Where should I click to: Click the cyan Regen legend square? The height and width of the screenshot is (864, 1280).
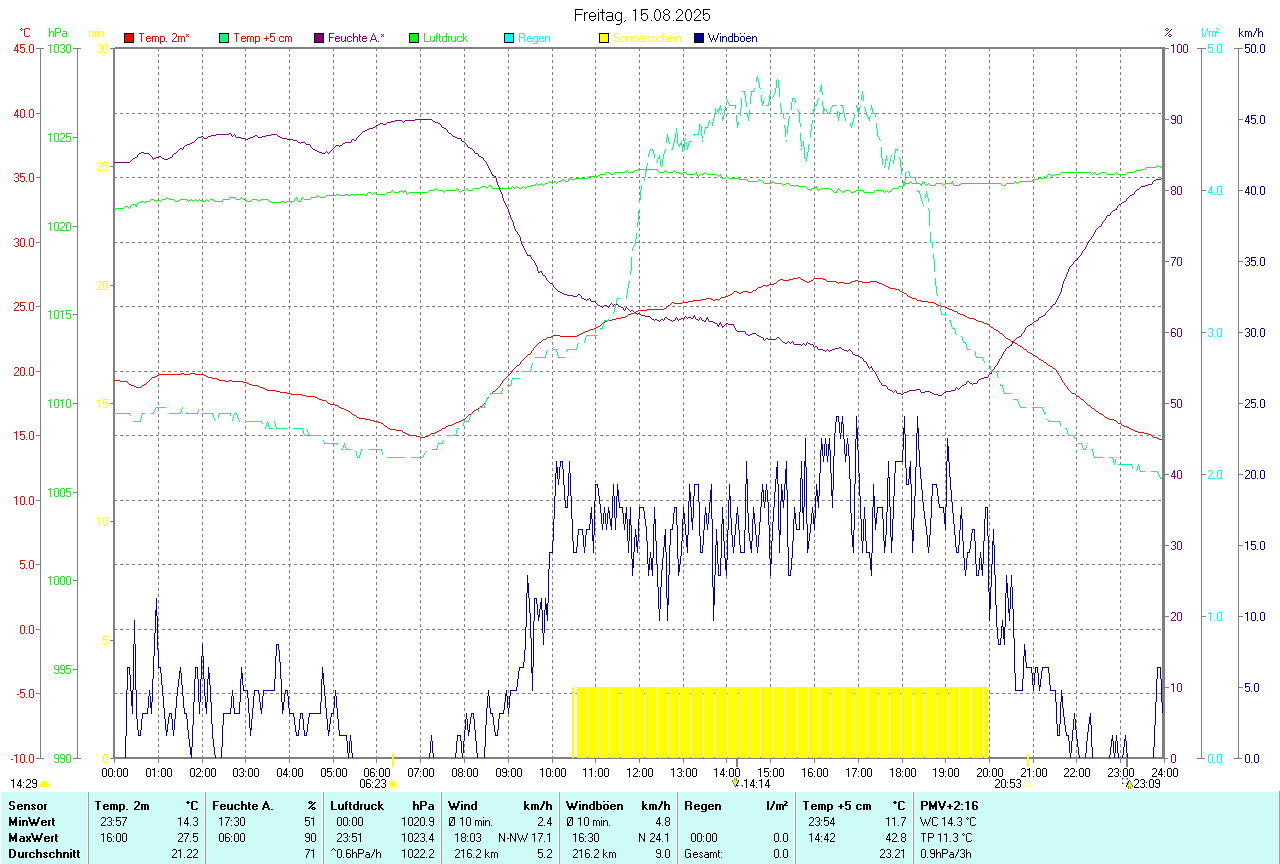click(509, 38)
